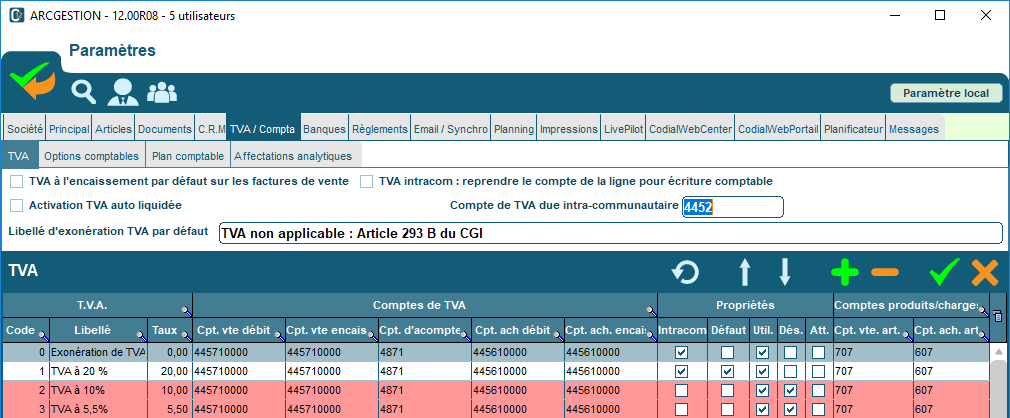Toggle Activation TVA auto liquidée
Viewport: 1010px width, 418px height.
click(x=17, y=205)
